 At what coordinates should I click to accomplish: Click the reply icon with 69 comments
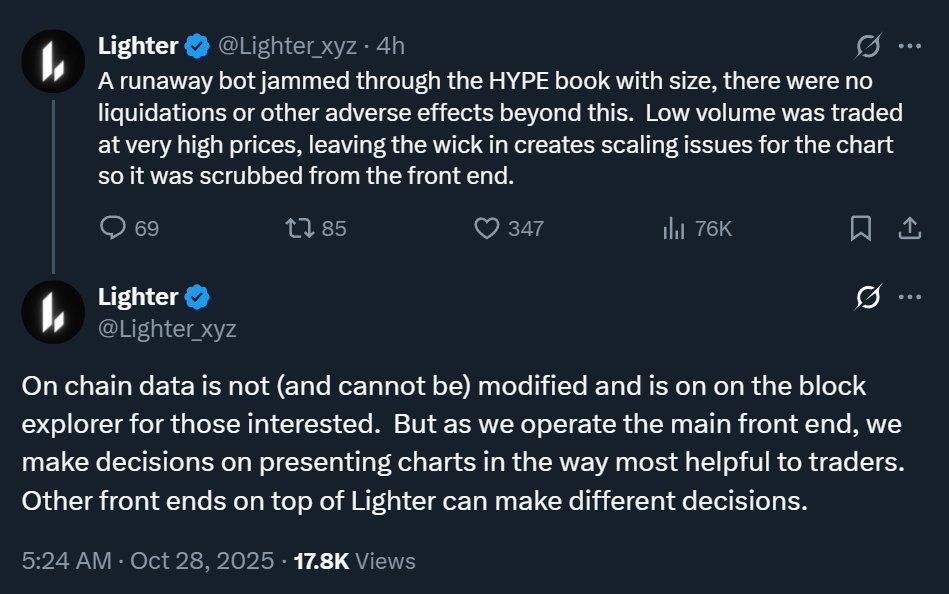(113, 228)
